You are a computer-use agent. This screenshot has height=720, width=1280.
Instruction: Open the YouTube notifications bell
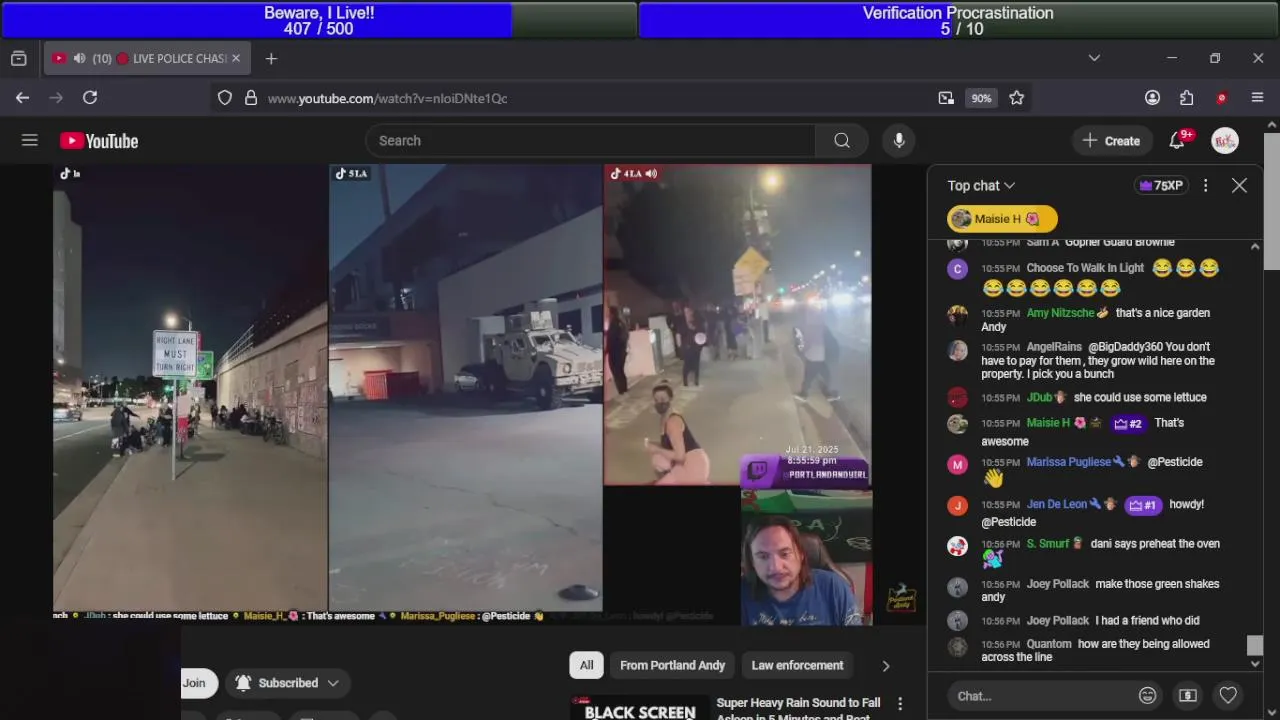pyautogui.click(x=1177, y=141)
